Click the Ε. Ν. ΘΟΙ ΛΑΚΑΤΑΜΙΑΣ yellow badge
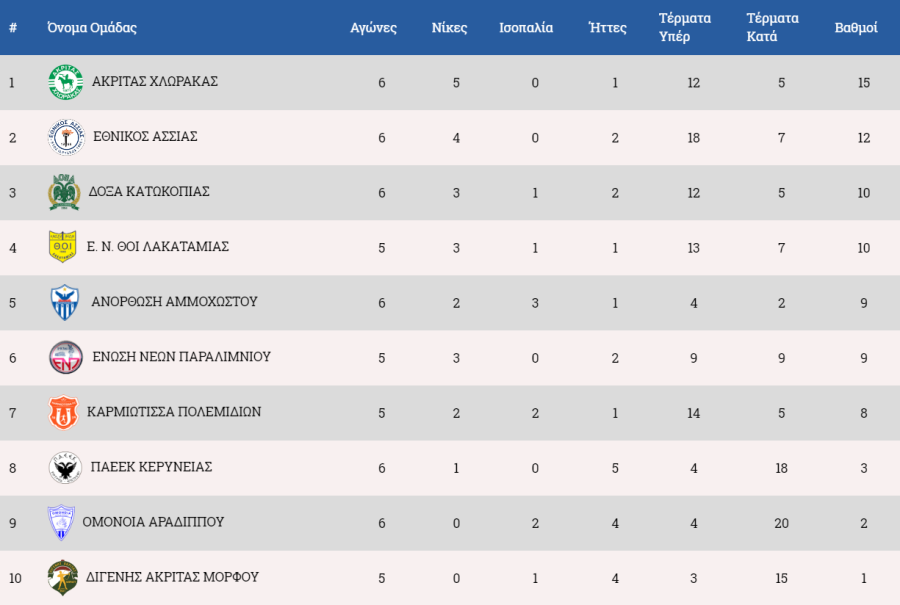This screenshot has width=900, height=605. pyautogui.click(x=63, y=247)
